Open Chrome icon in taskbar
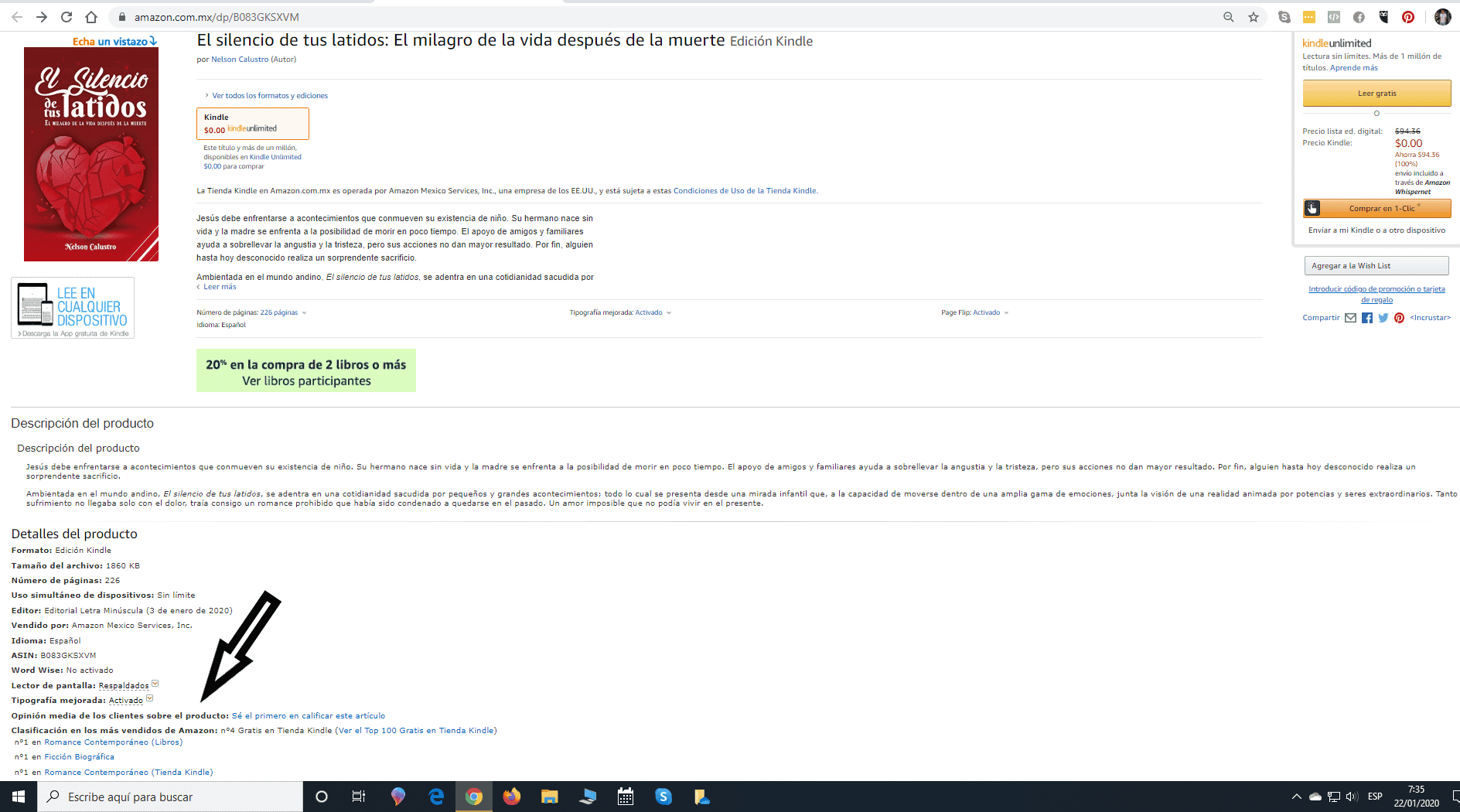 [x=474, y=797]
